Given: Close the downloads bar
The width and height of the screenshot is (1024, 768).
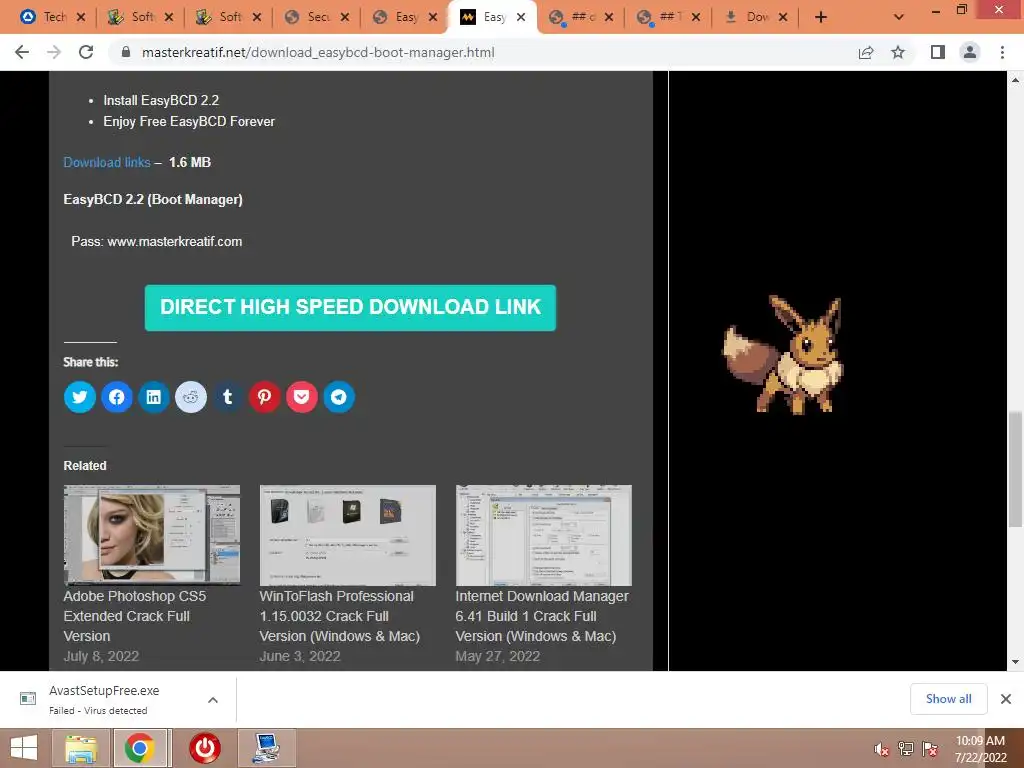Looking at the screenshot, I should pos(1006,699).
